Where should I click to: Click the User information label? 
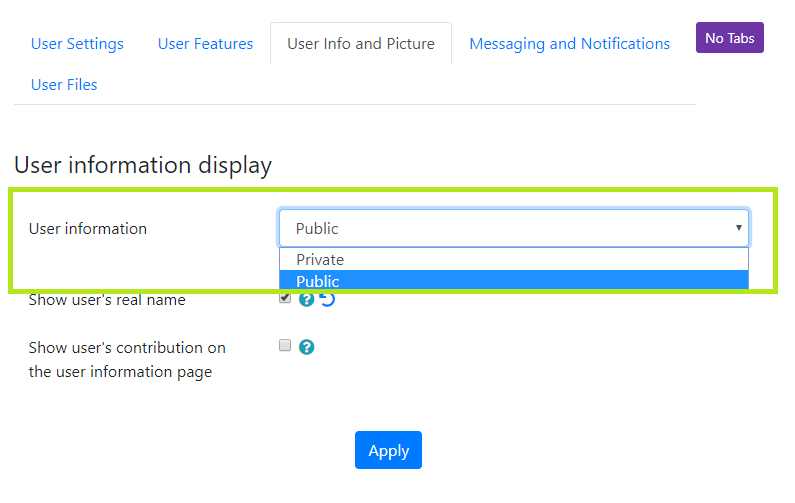(88, 229)
